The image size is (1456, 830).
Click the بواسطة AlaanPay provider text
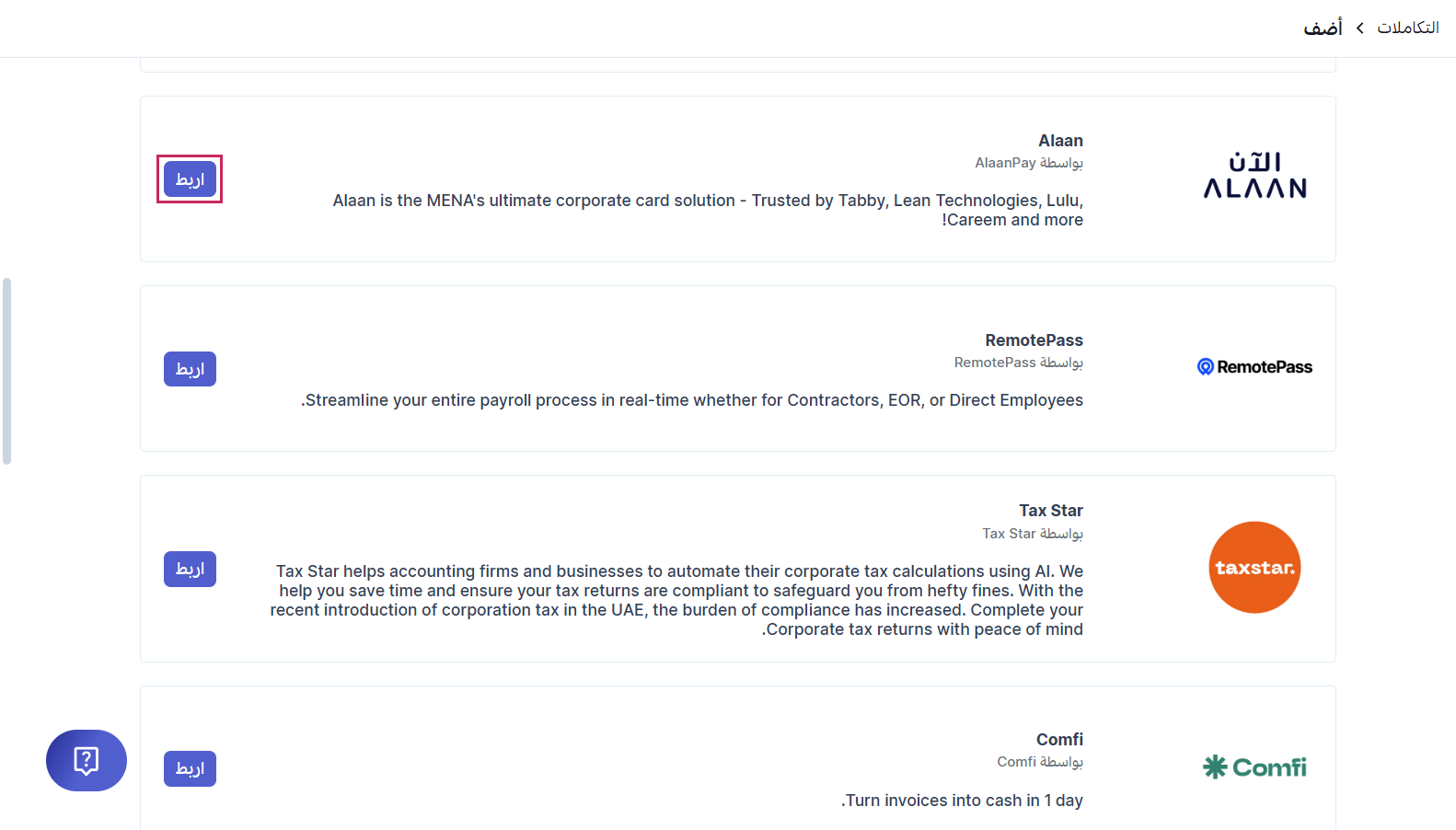1029,163
